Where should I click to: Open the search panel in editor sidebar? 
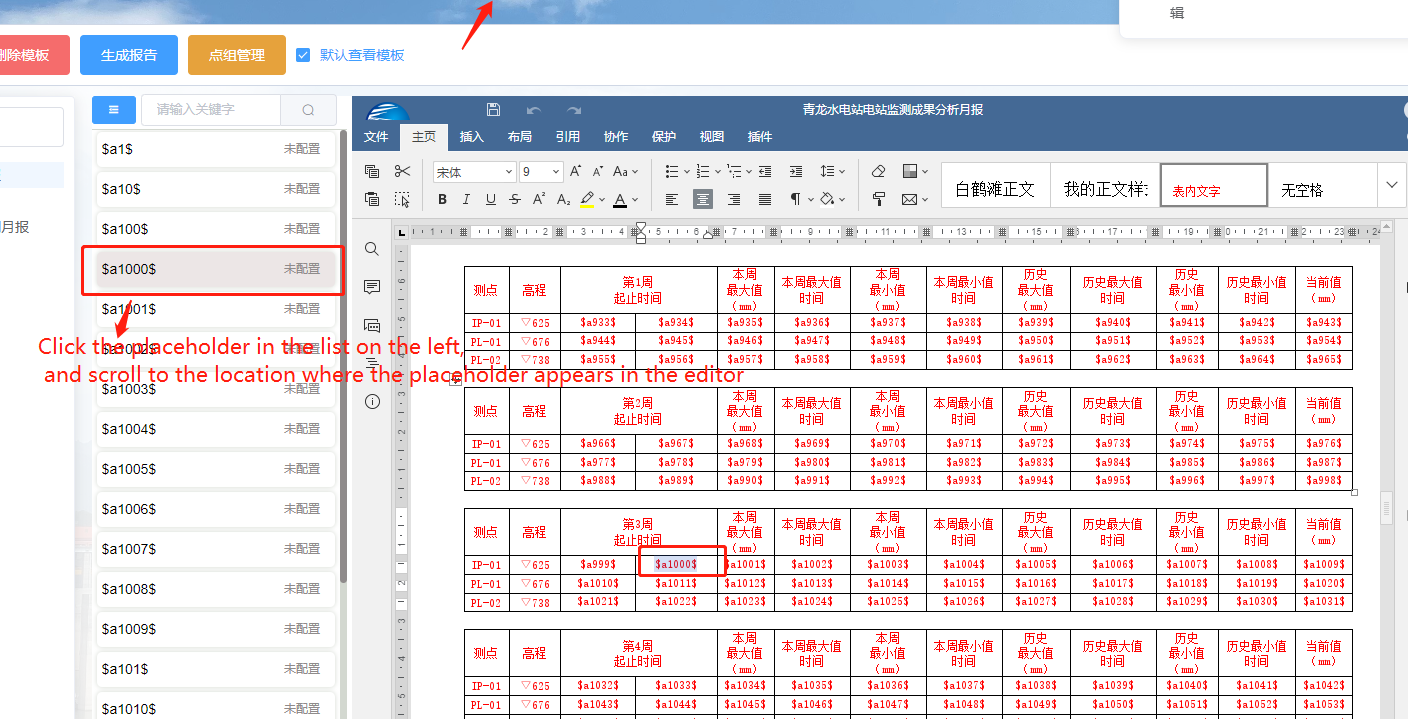(x=372, y=249)
